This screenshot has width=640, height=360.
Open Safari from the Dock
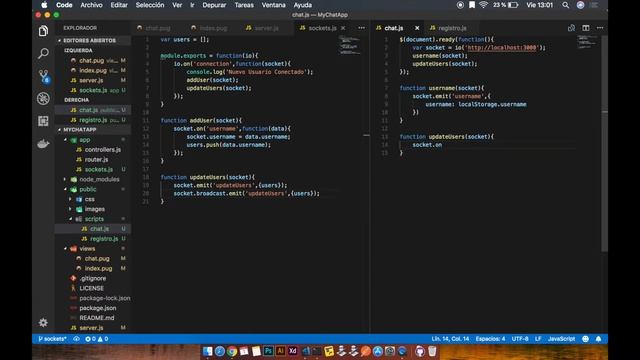[x=220, y=351]
